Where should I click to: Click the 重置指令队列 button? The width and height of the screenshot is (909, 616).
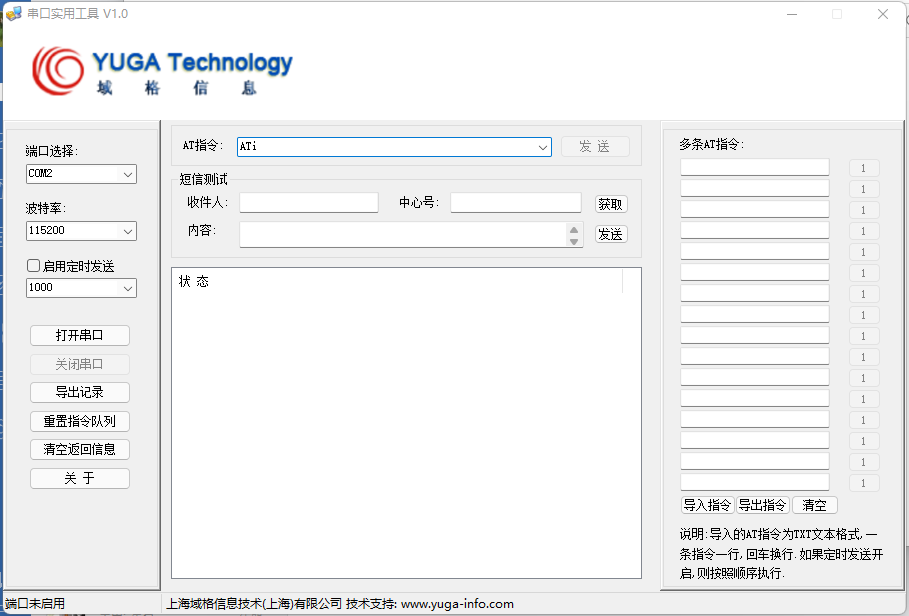coord(80,421)
